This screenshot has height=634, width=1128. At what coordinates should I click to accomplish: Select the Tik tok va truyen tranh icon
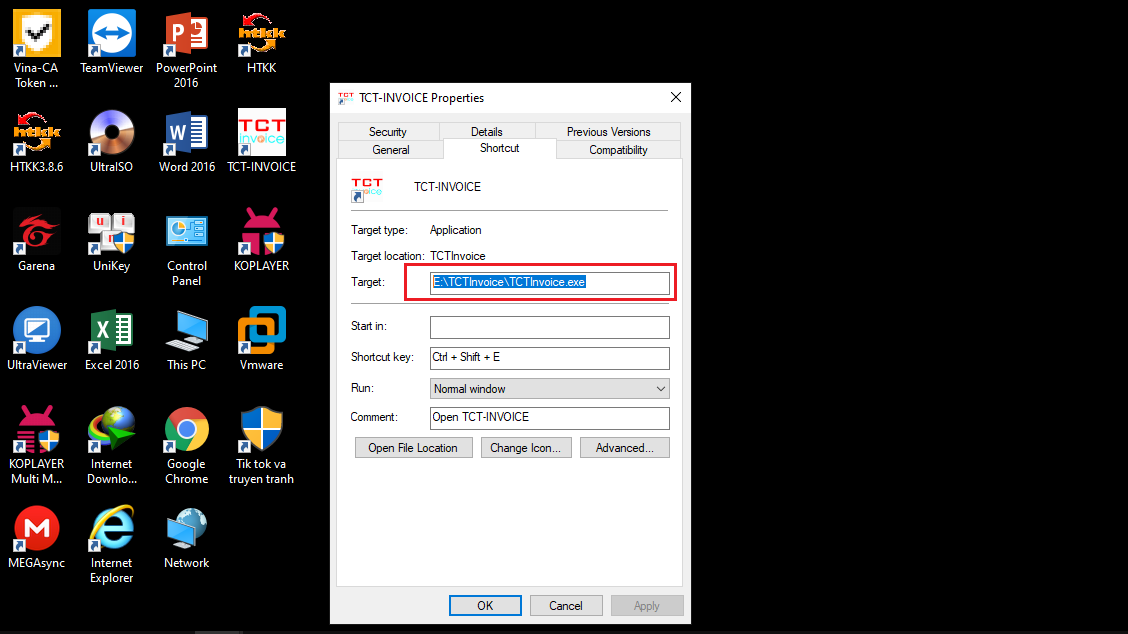[261, 445]
